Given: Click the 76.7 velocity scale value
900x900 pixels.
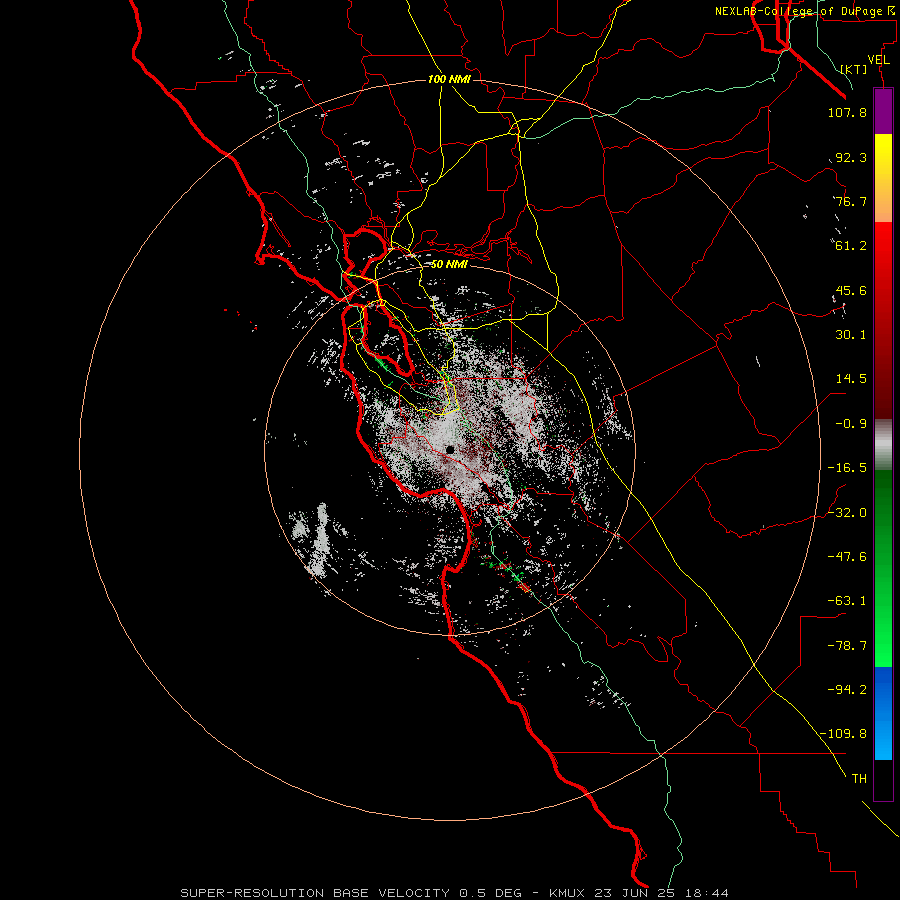Looking at the screenshot, I should pyautogui.click(x=851, y=201).
